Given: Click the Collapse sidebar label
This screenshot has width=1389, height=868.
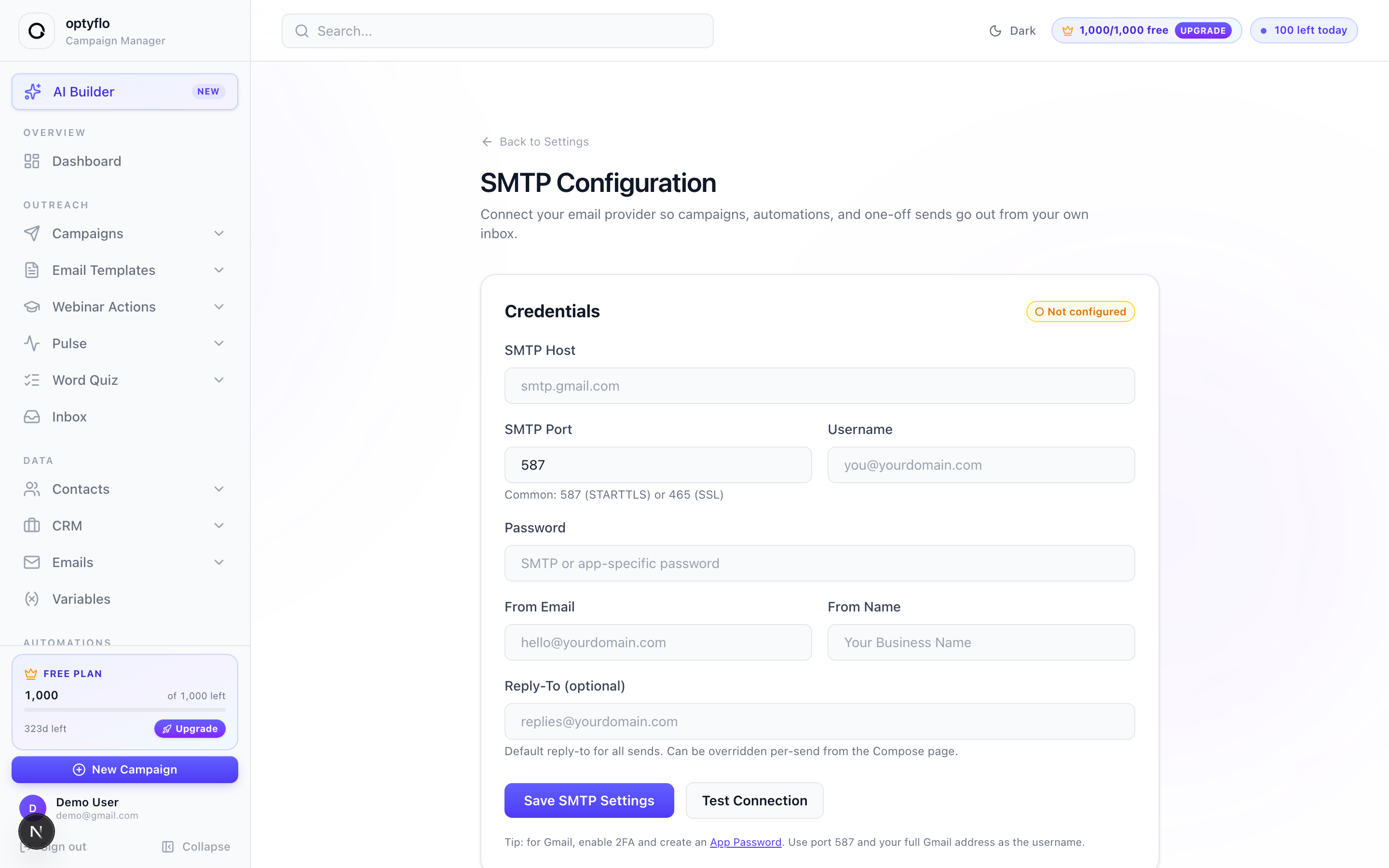Looking at the screenshot, I should coord(206,847).
